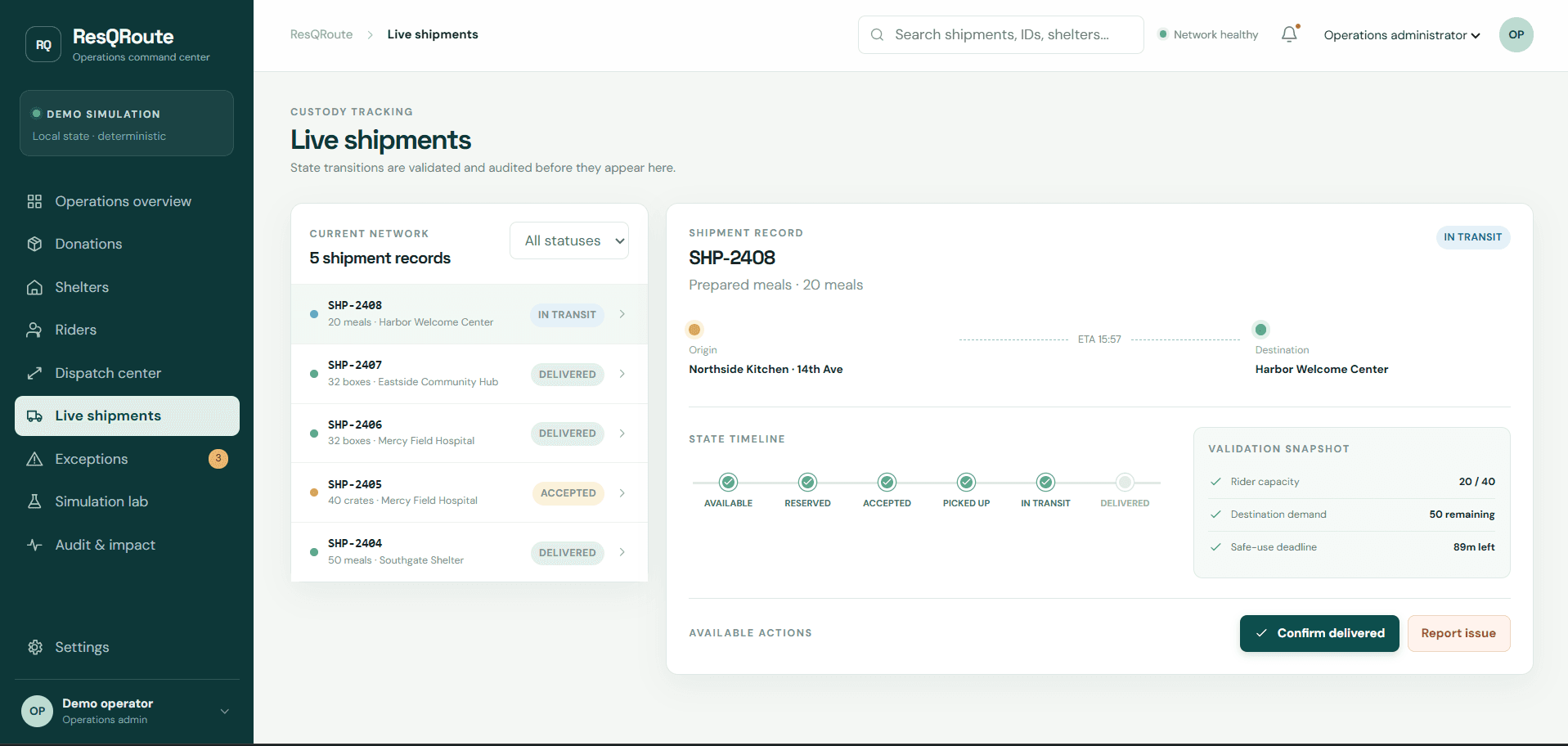The image size is (1568, 746).
Task: Click the RQ logo badge in sidebar
Action: (43, 45)
